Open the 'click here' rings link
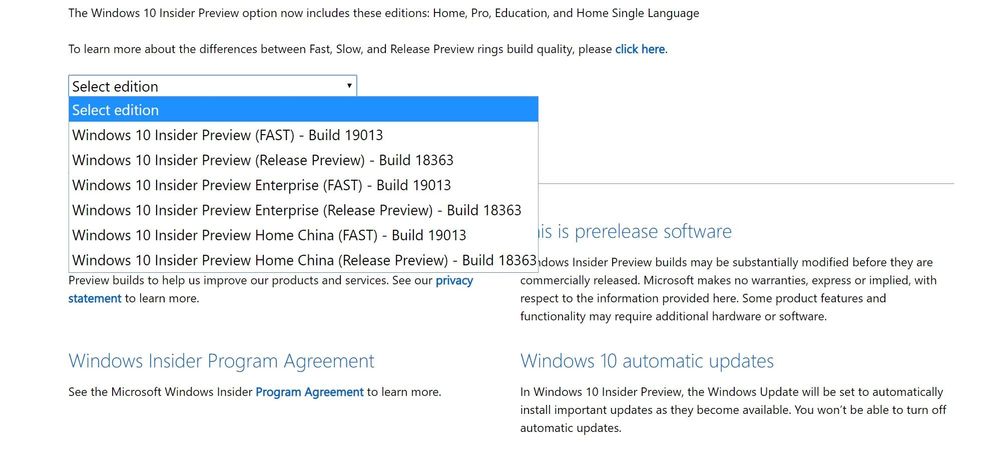Viewport: 999px width, 451px height. [x=640, y=49]
